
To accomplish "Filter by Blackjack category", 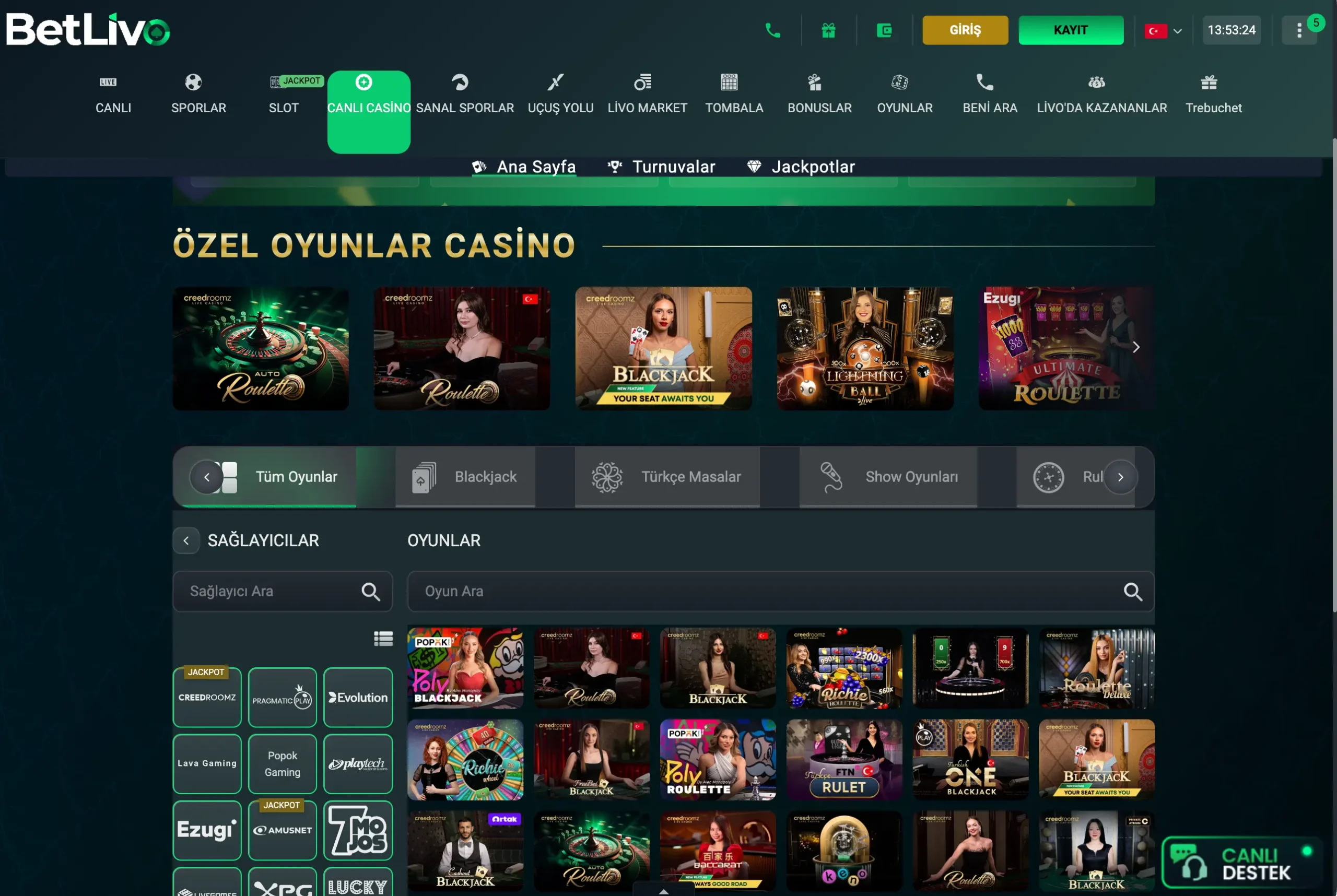I will tap(465, 477).
